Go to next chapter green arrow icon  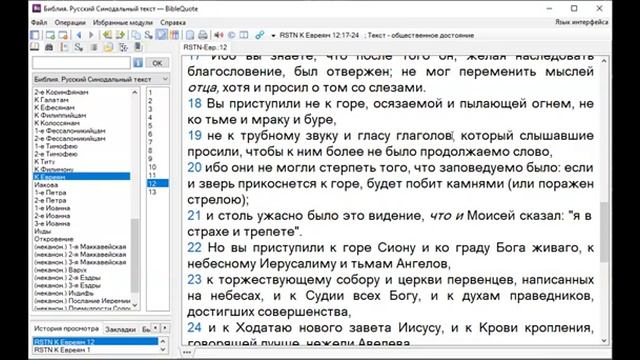120,35
